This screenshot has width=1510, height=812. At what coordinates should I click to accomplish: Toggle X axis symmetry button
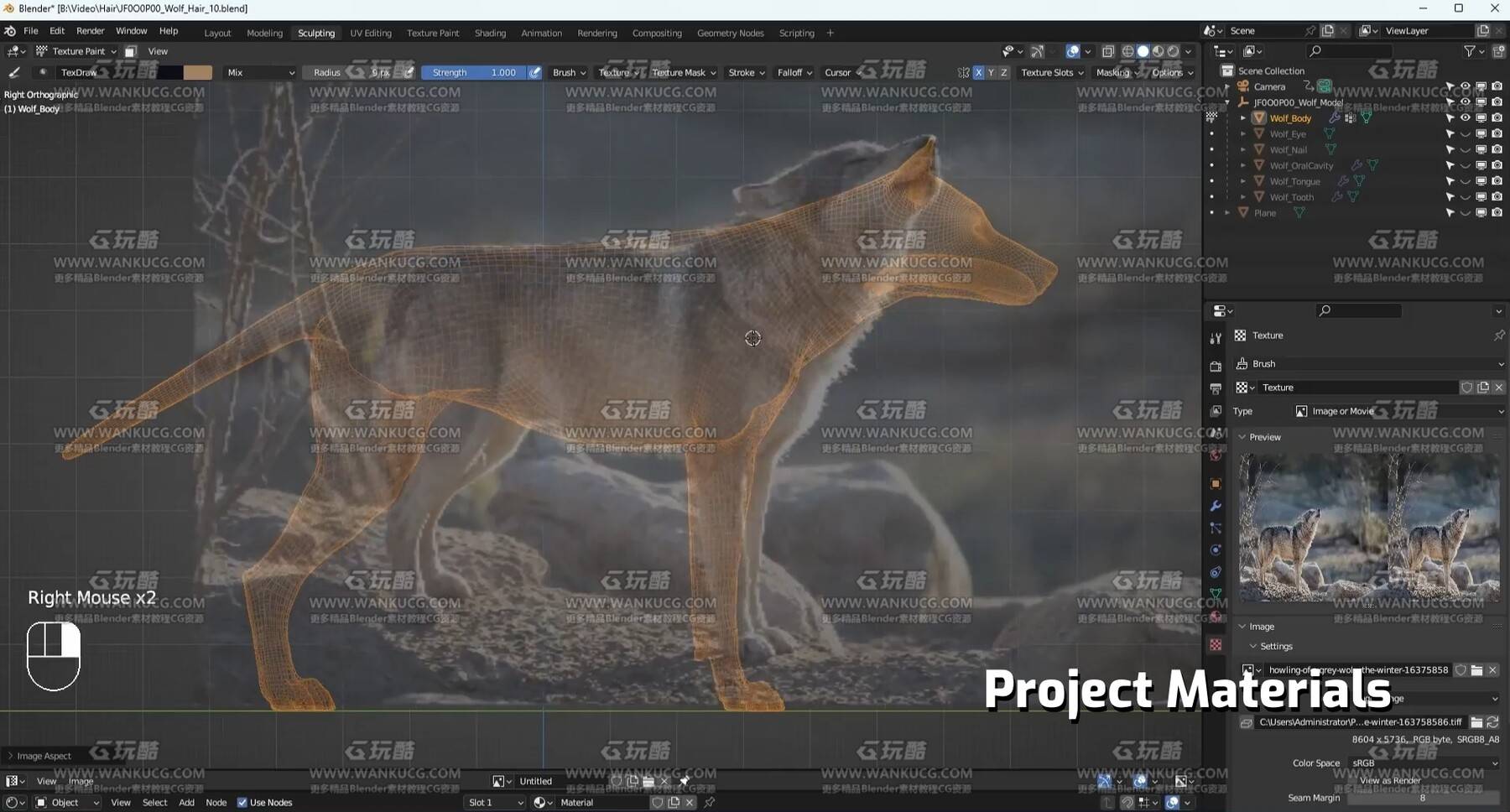pyautogui.click(x=978, y=73)
